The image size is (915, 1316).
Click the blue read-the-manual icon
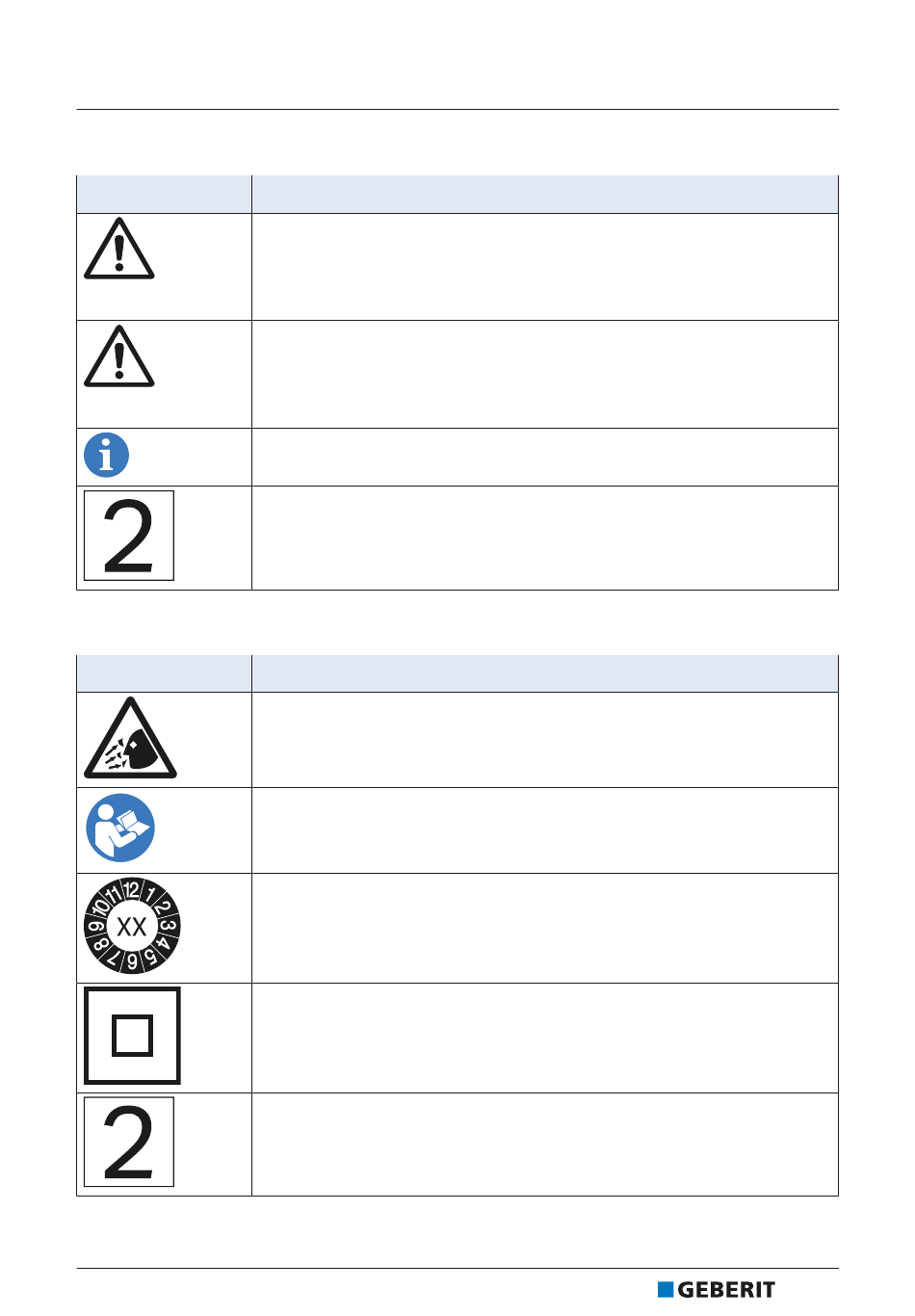[x=120, y=828]
